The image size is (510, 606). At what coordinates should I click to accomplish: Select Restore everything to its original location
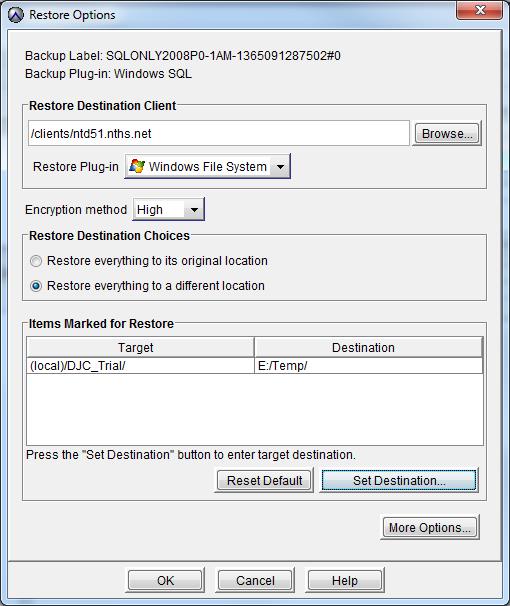pos(36,261)
